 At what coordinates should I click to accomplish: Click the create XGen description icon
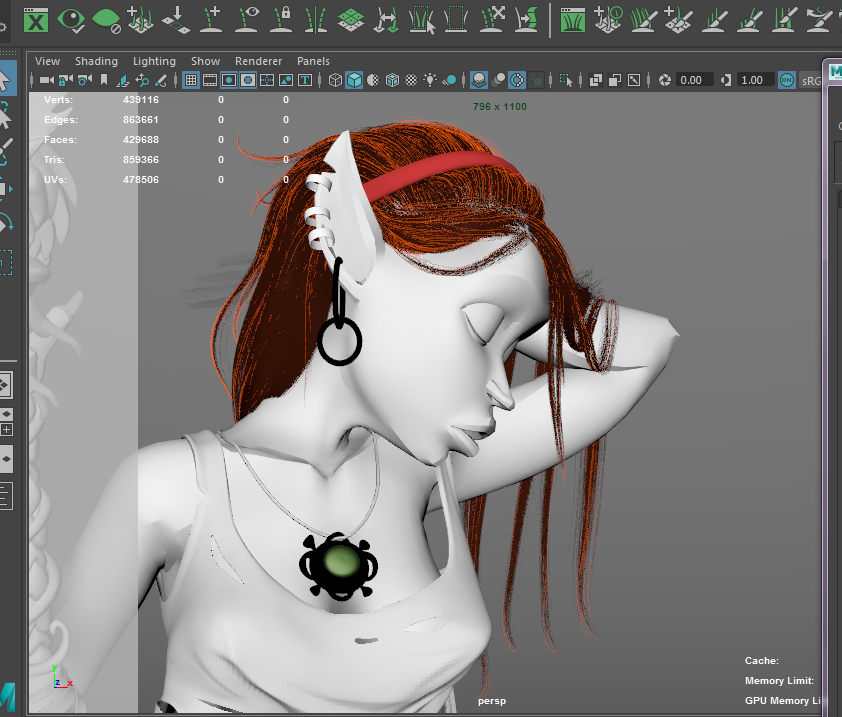tap(141, 20)
